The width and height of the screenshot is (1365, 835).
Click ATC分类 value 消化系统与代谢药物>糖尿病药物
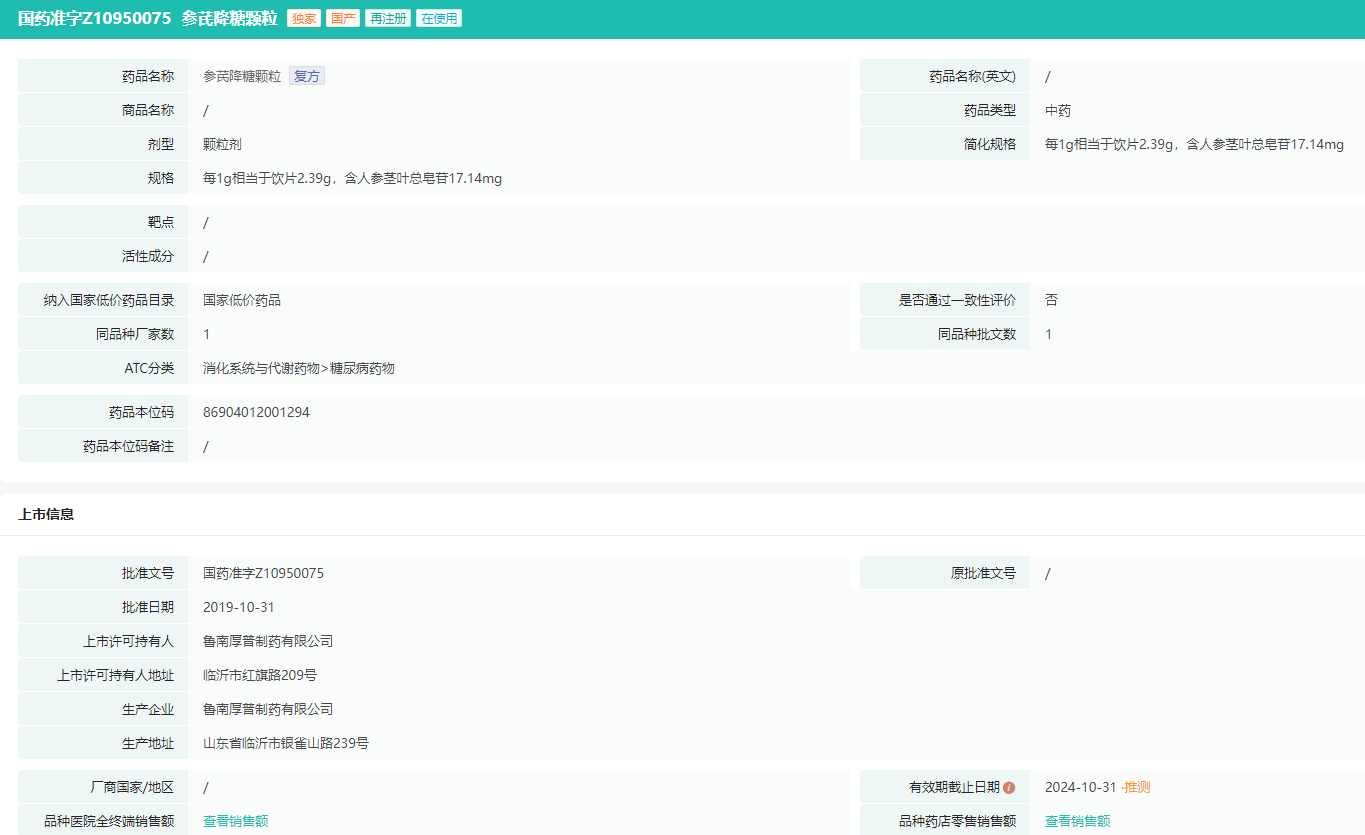click(299, 368)
